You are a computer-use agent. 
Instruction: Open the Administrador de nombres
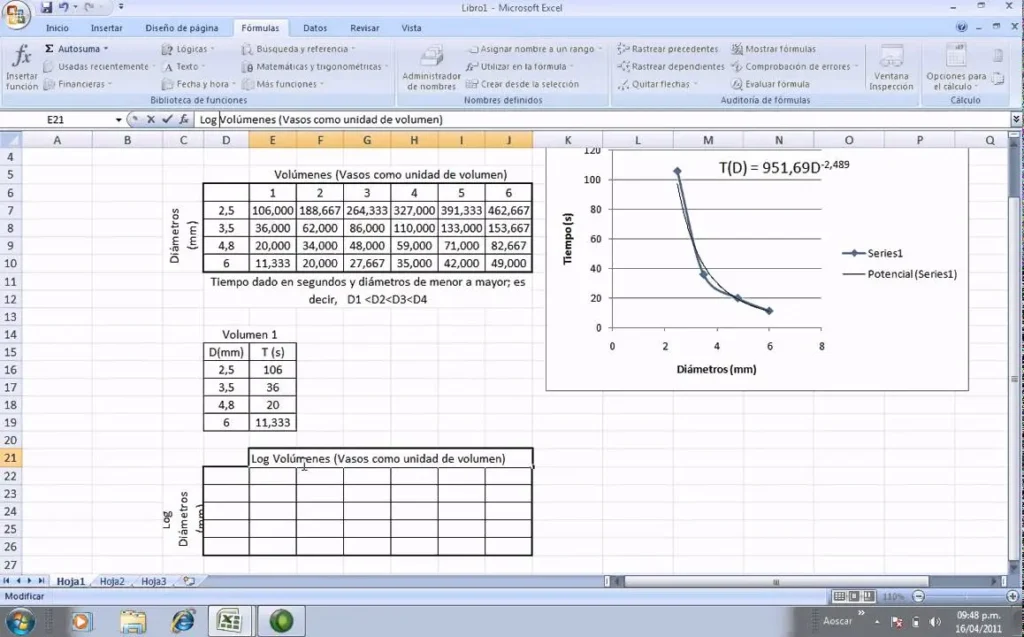(x=431, y=68)
